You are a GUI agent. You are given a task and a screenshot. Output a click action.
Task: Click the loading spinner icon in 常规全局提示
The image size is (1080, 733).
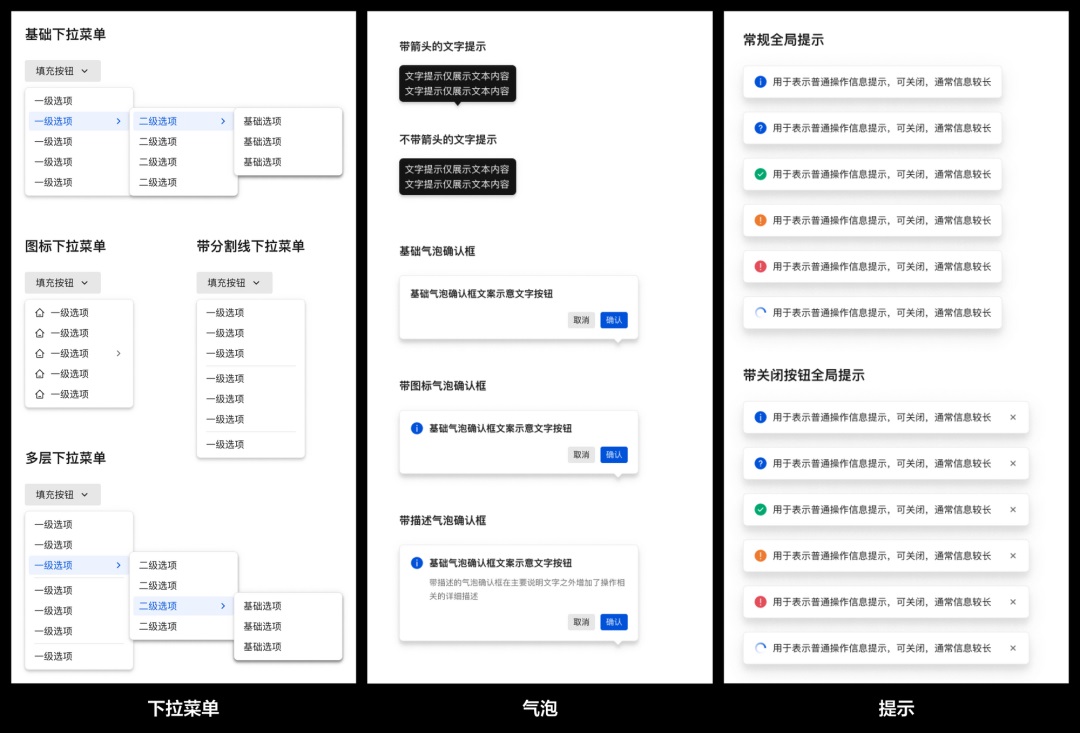tap(760, 313)
